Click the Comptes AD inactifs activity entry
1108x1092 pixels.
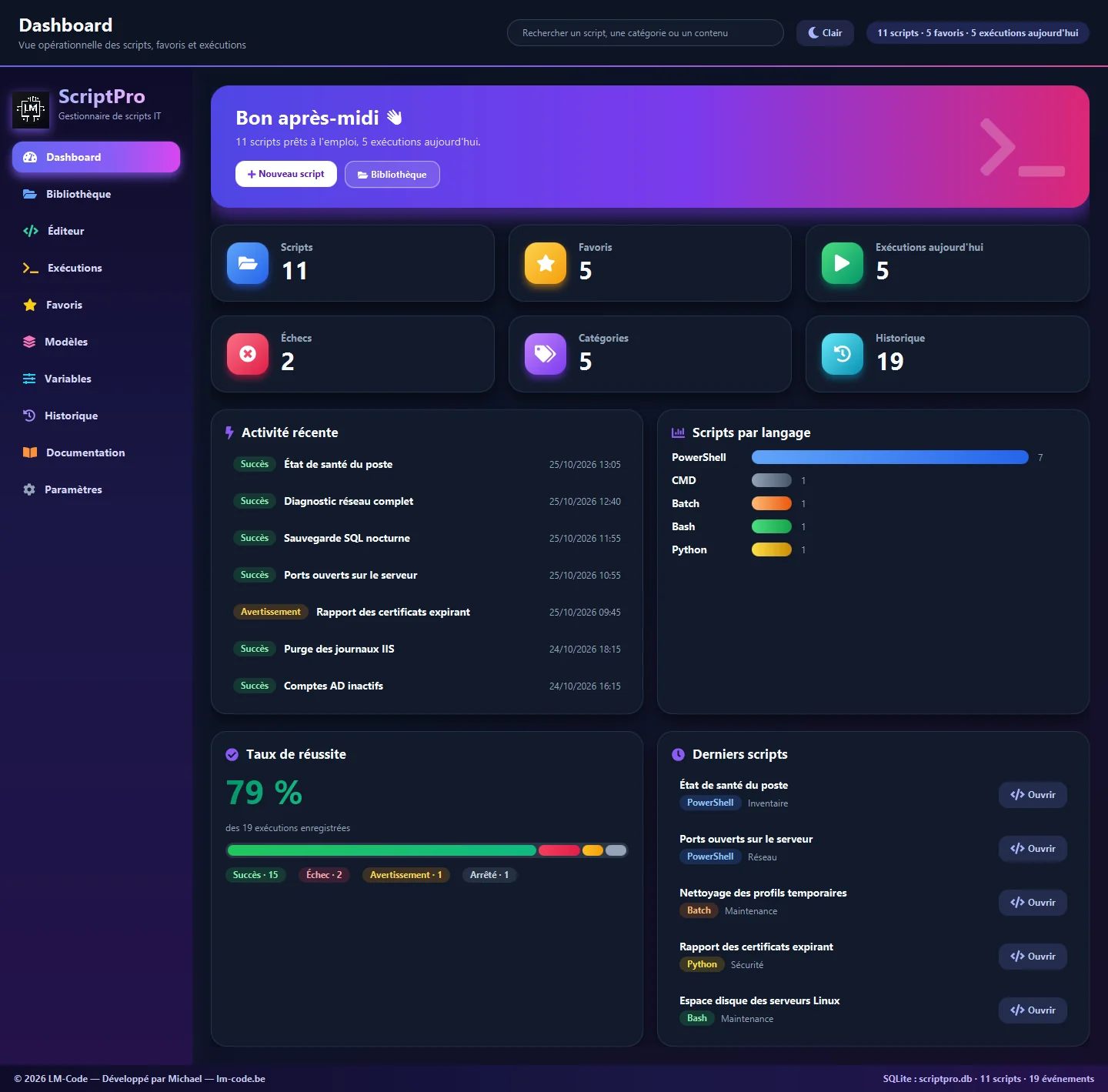[427, 686]
